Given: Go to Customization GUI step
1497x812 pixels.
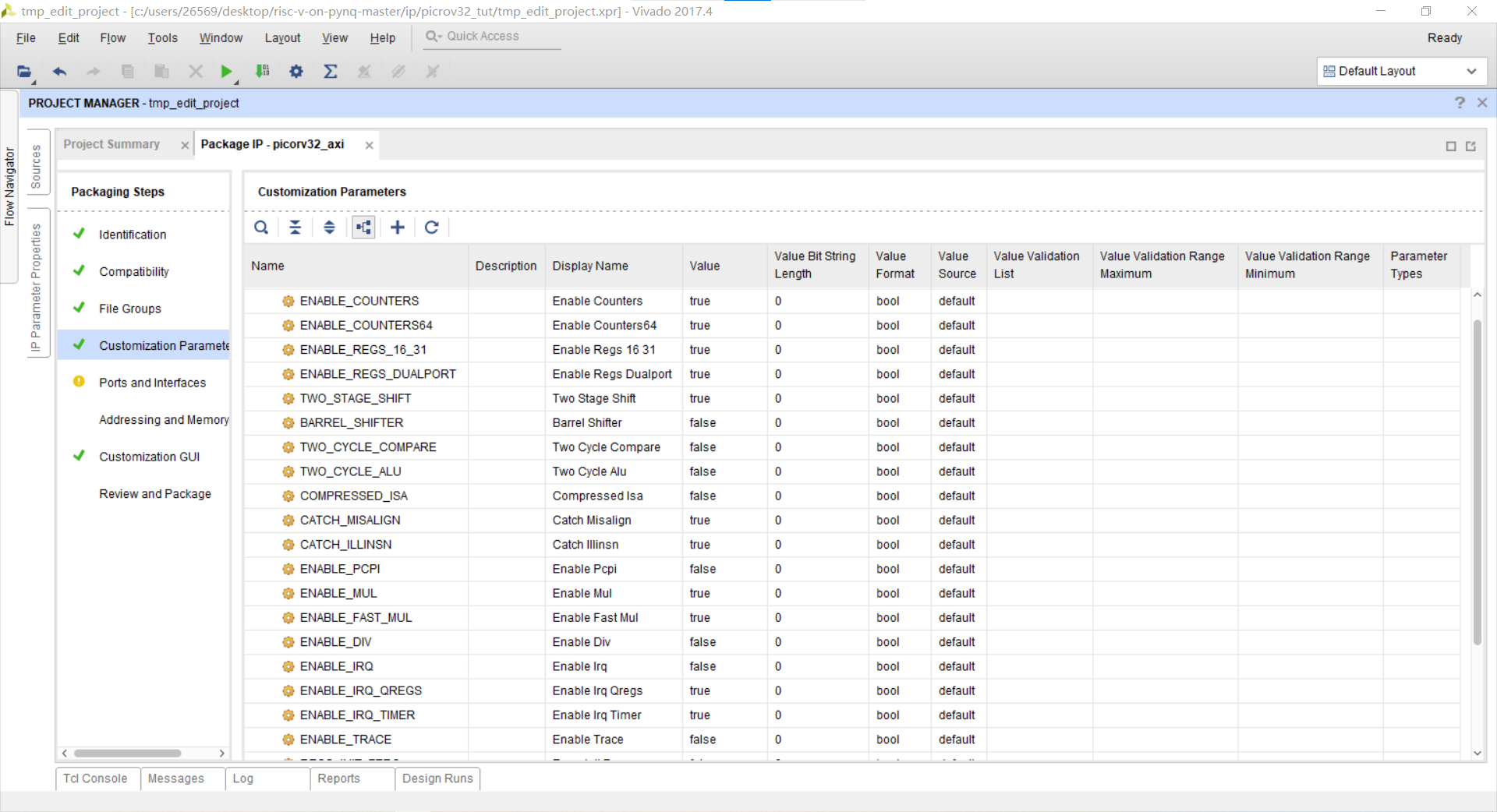Looking at the screenshot, I should (x=150, y=457).
